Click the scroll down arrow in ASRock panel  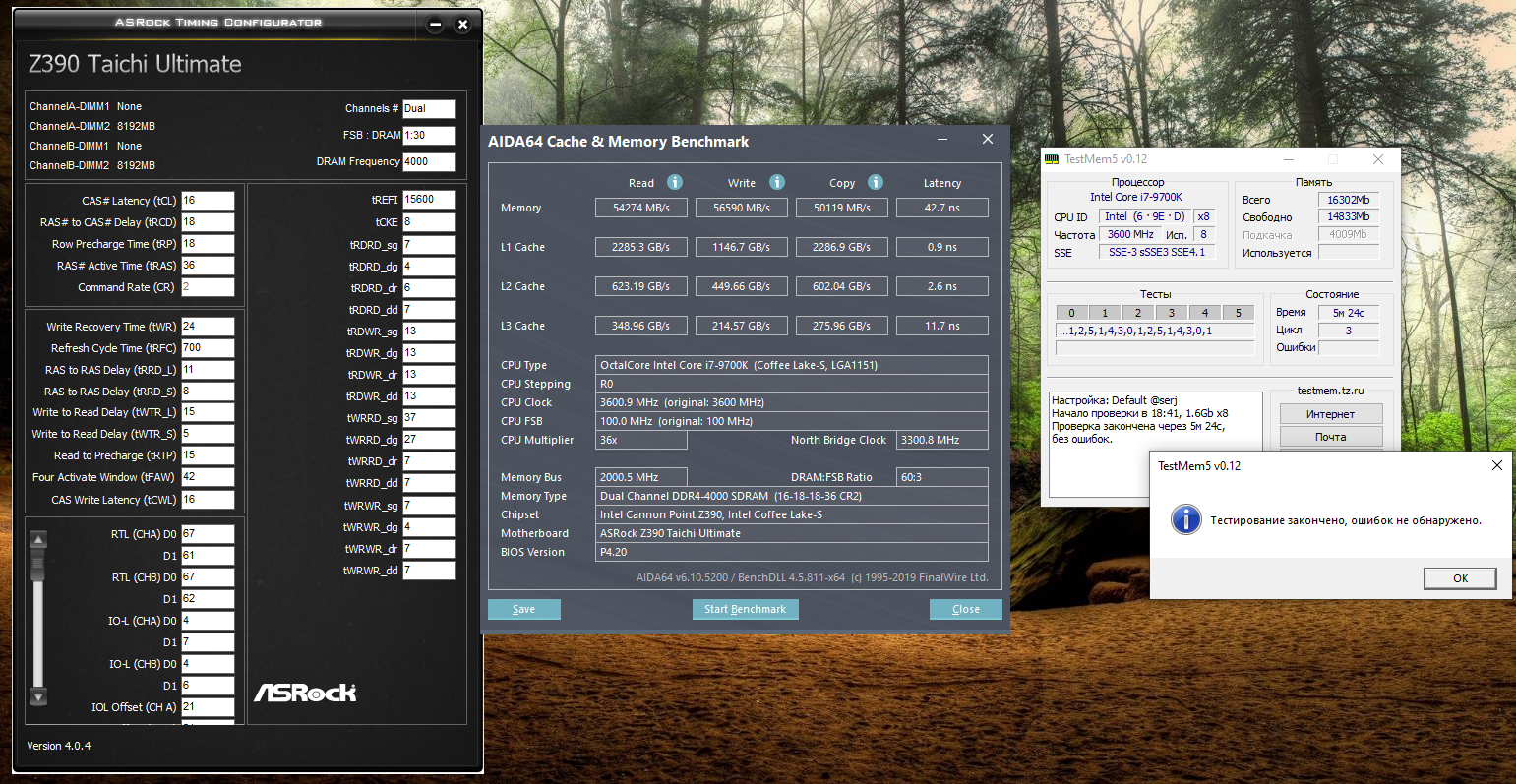click(x=38, y=696)
